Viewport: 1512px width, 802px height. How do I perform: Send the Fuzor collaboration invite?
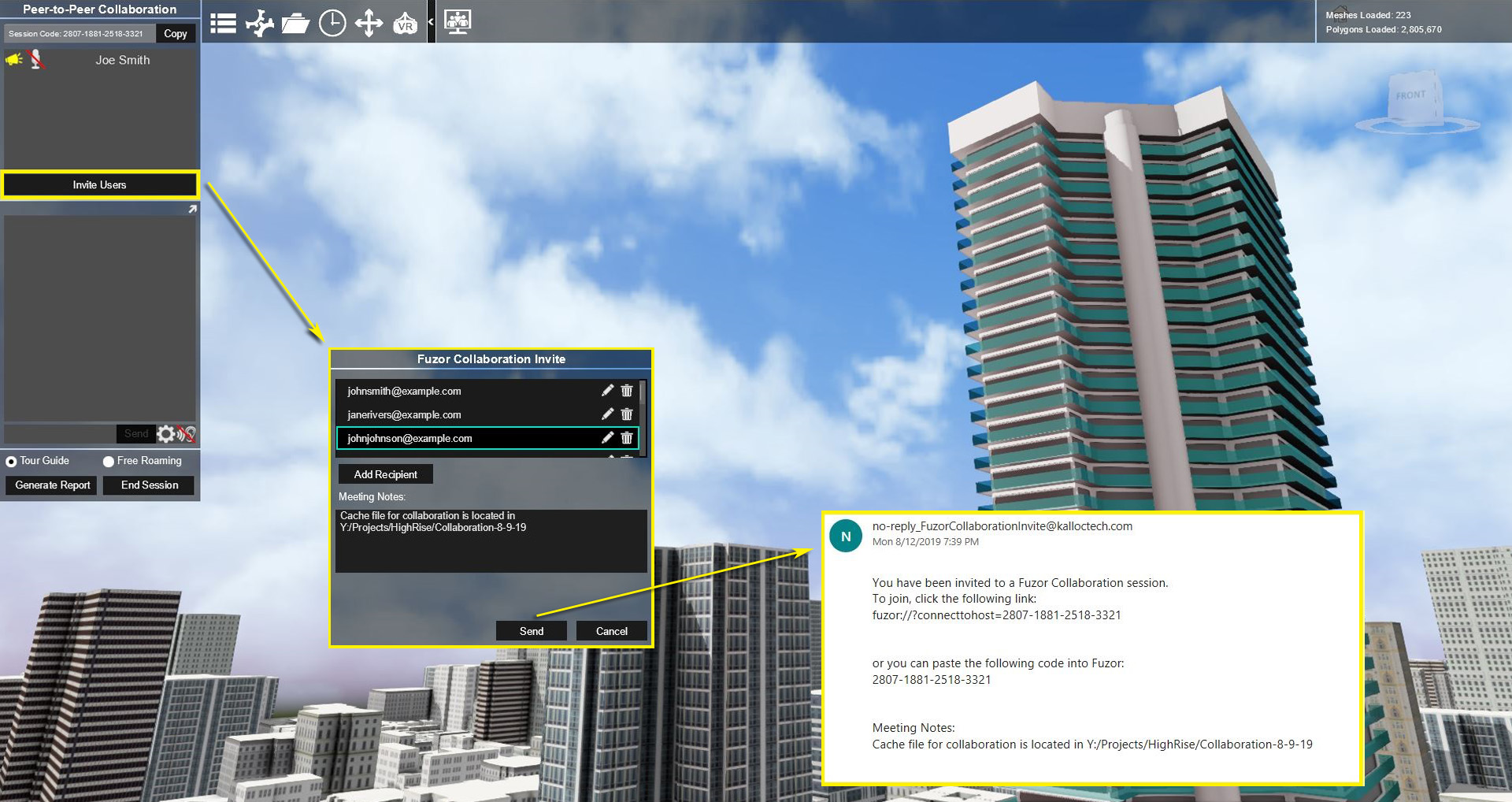532,631
